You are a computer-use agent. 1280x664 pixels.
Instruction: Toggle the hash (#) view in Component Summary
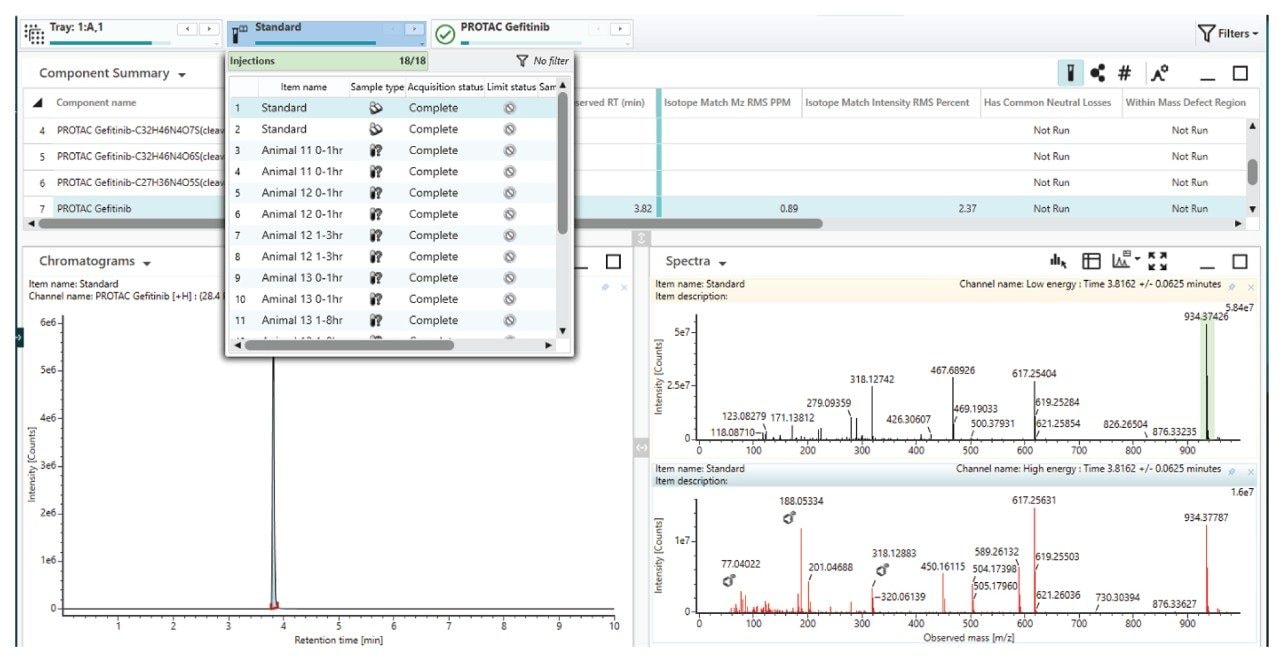tap(1124, 73)
